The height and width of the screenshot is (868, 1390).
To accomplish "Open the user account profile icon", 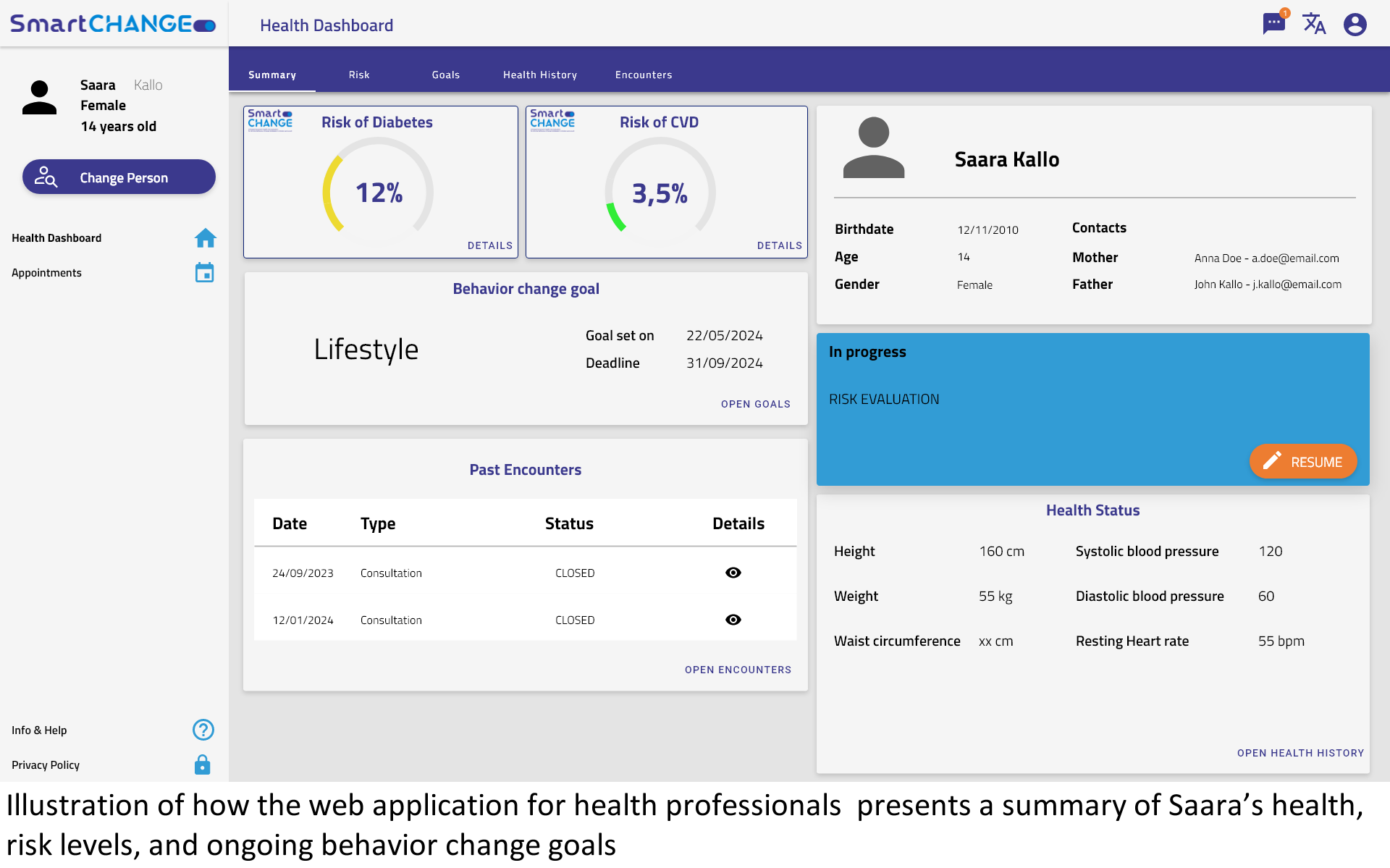I will pyautogui.click(x=1355, y=25).
